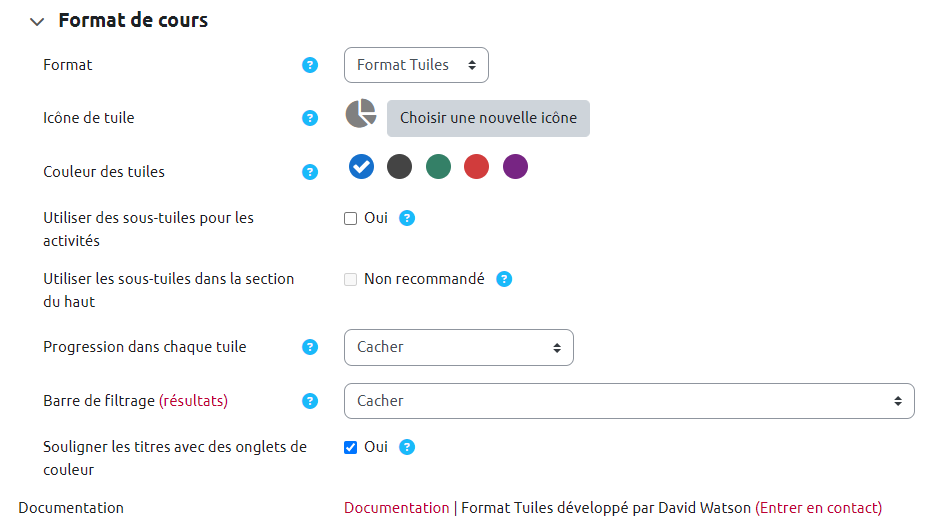The width and height of the screenshot is (933, 531).
Task: Open the Format Tuiles dropdown
Action: point(416,65)
